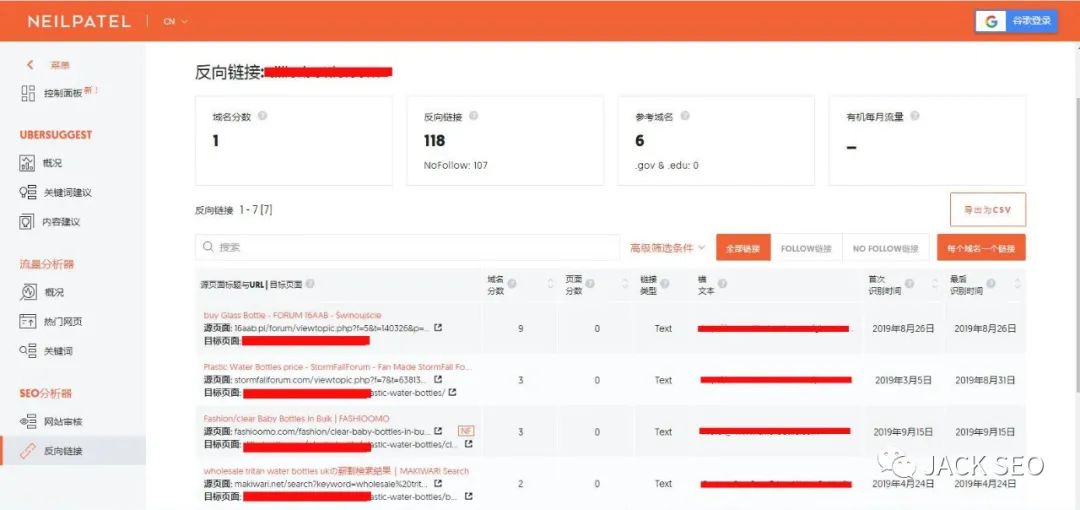
Task: Toggle 每个域名一个链接 filter button
Action: [x=981, y=248]
